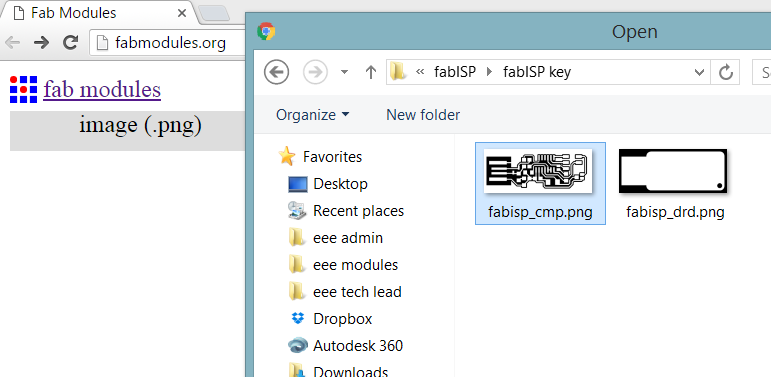The image size is (771, 377).
Task: Click fabISP in the breadcrumb path
Action: (x=455, y=73)
